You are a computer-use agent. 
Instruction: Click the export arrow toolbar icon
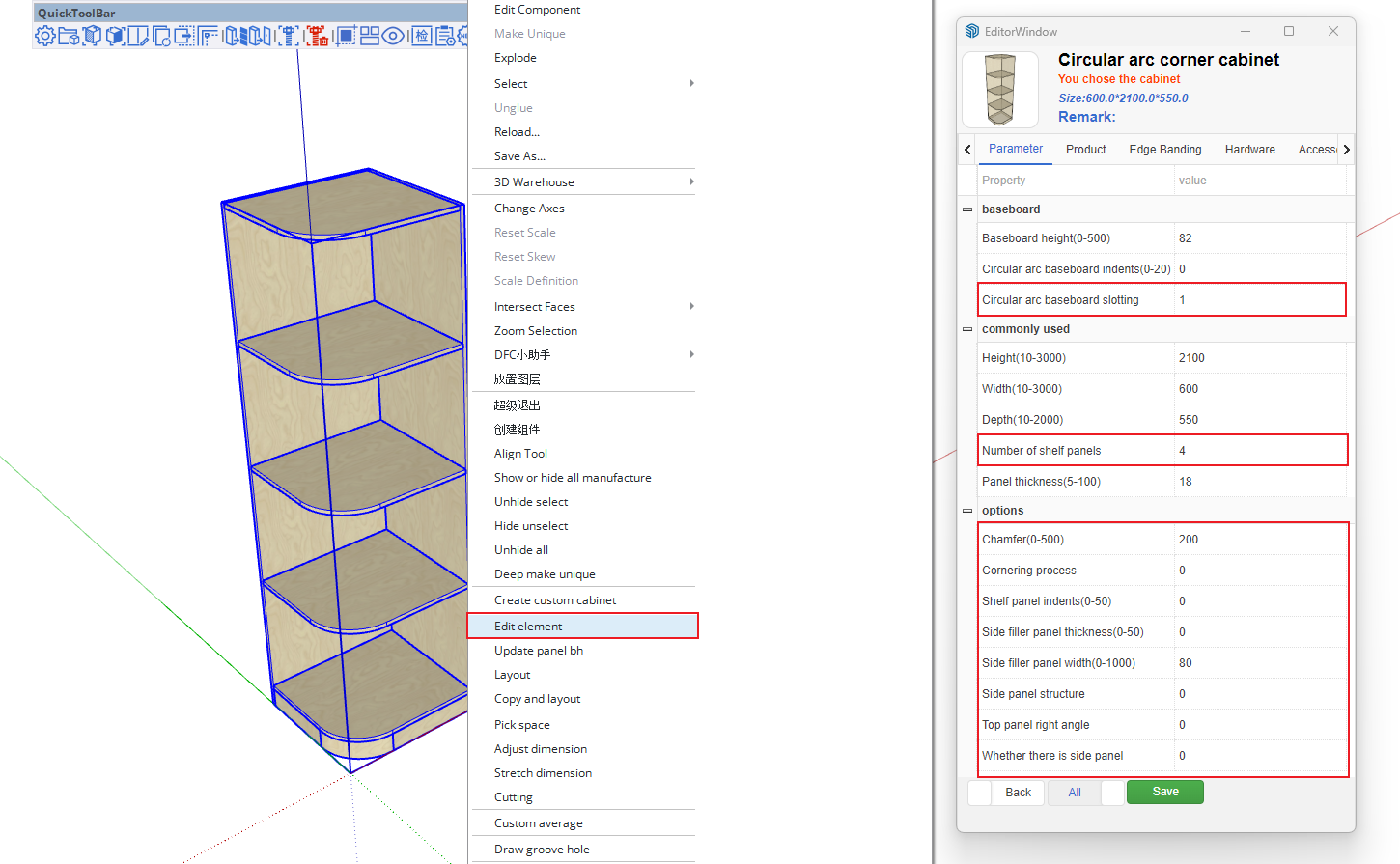(183, 37)
